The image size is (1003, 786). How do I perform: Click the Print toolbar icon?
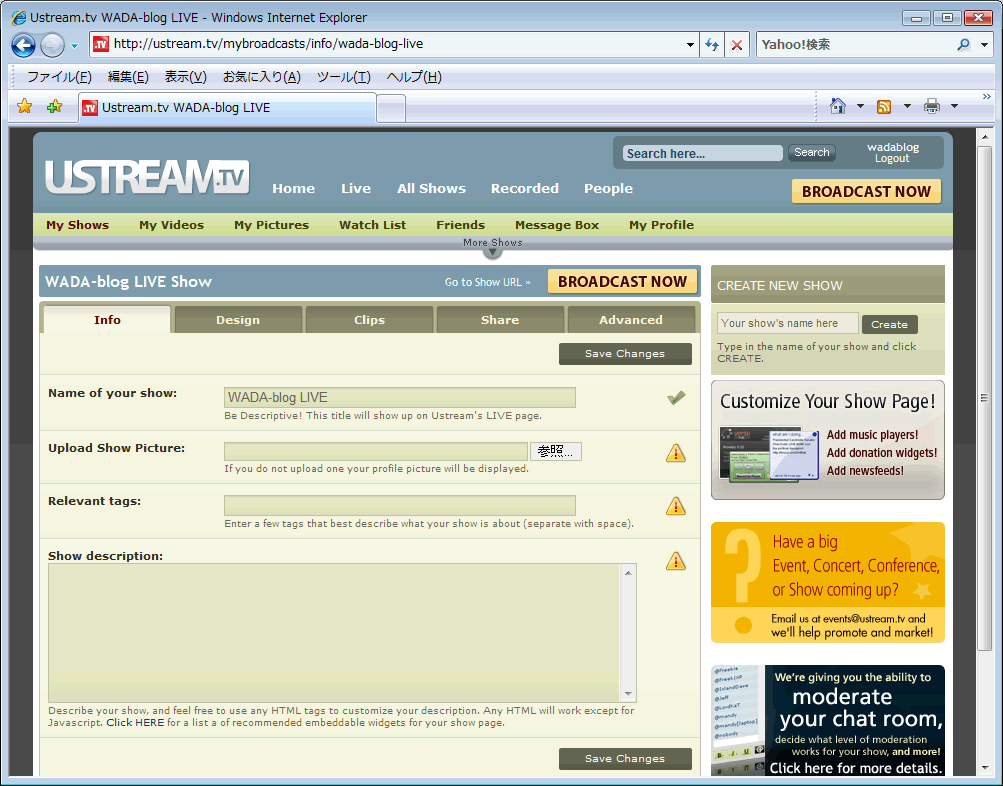[932, 106]
